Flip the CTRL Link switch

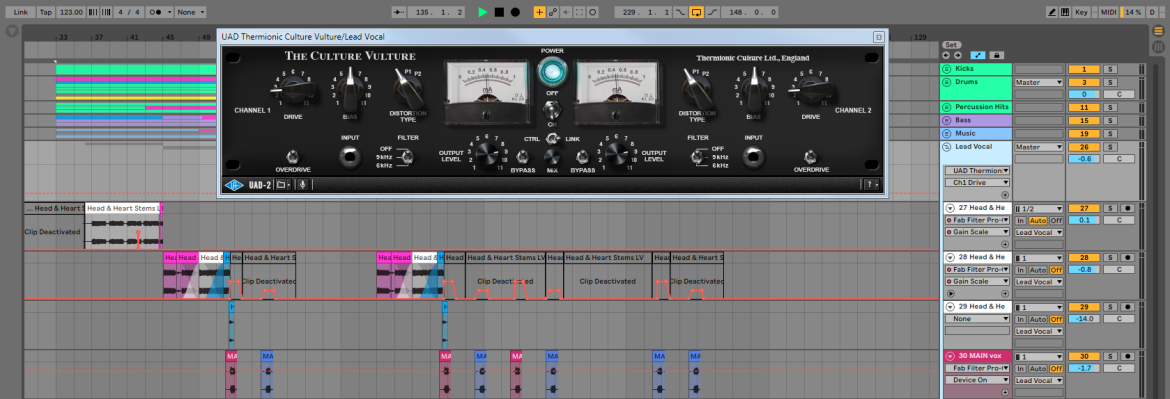click(552, 139)
